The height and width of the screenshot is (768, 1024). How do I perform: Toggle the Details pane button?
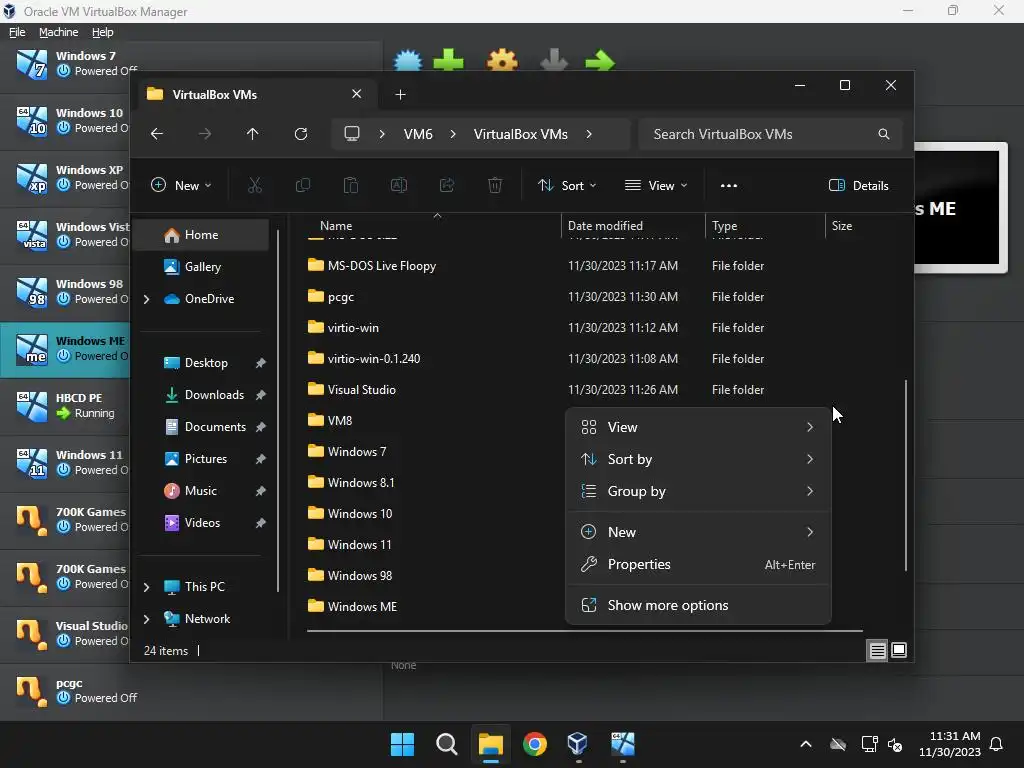[x=859, y=185]
